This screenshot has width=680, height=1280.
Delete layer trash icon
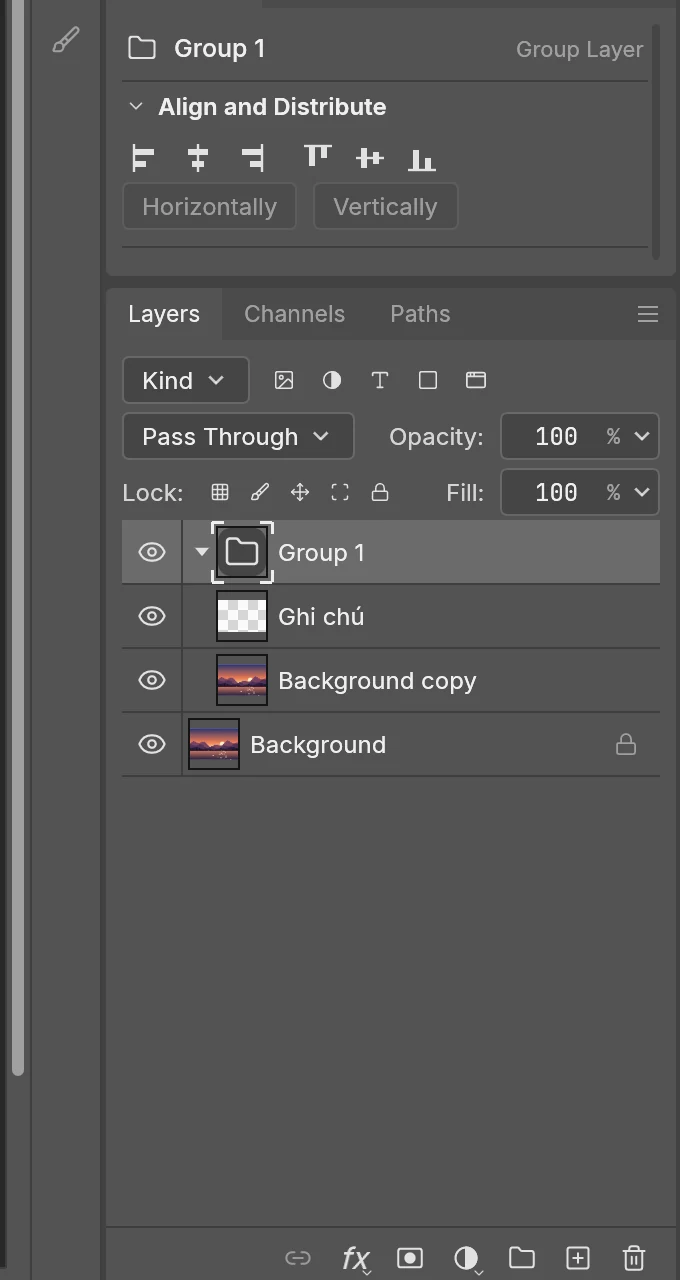(x=634, y=1258)
